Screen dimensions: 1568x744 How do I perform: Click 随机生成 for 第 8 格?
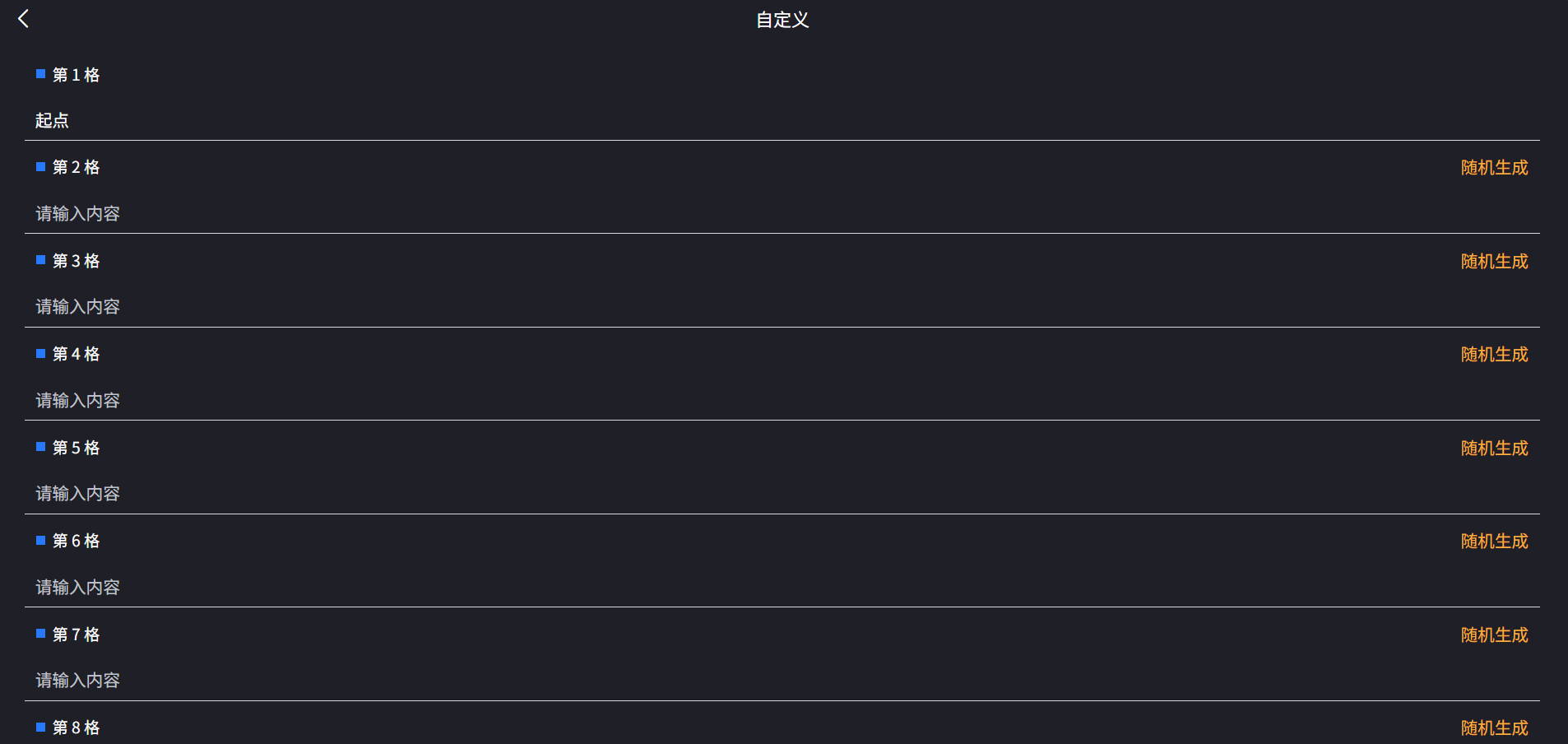point(1493,728)
